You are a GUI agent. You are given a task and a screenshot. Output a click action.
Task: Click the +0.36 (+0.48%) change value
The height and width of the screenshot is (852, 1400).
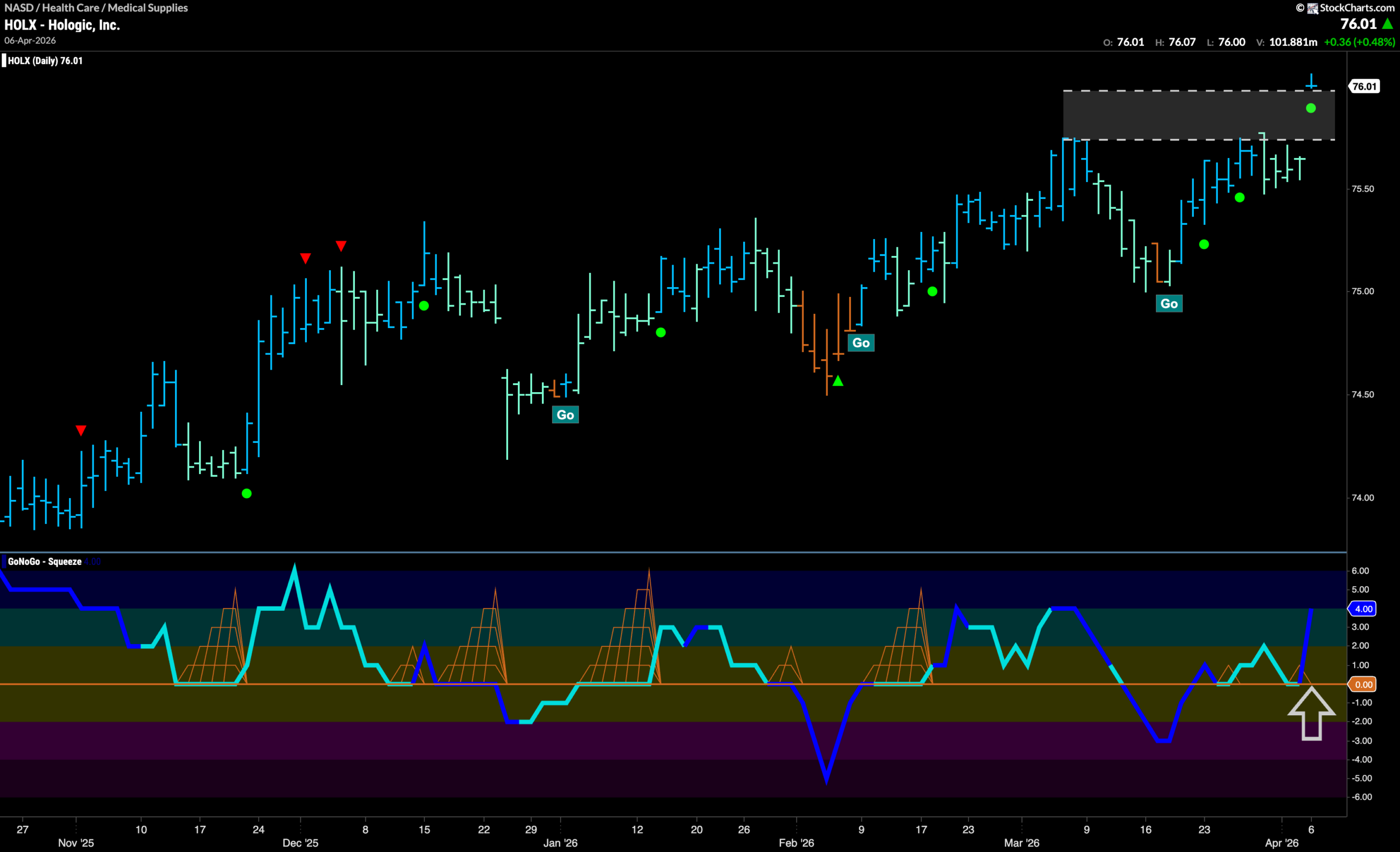pyautogui.click(x=1359, y=42)
